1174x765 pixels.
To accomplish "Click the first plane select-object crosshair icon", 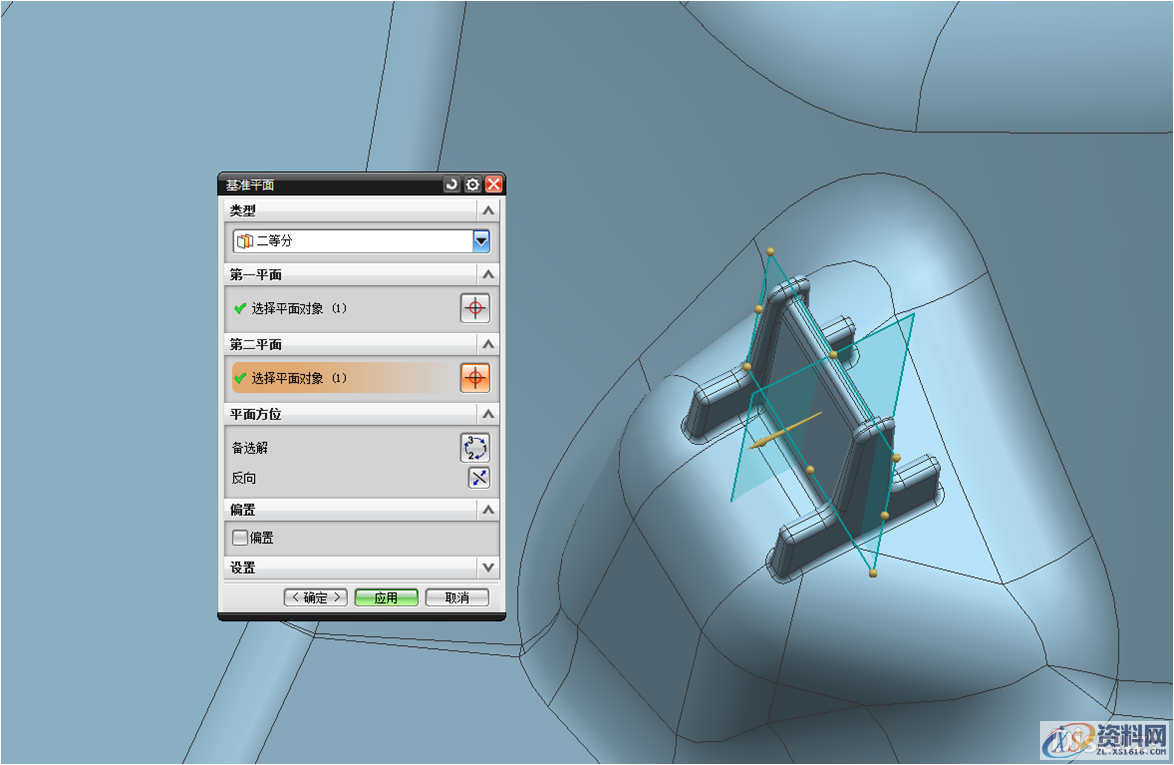I will (x=475, y=308).
